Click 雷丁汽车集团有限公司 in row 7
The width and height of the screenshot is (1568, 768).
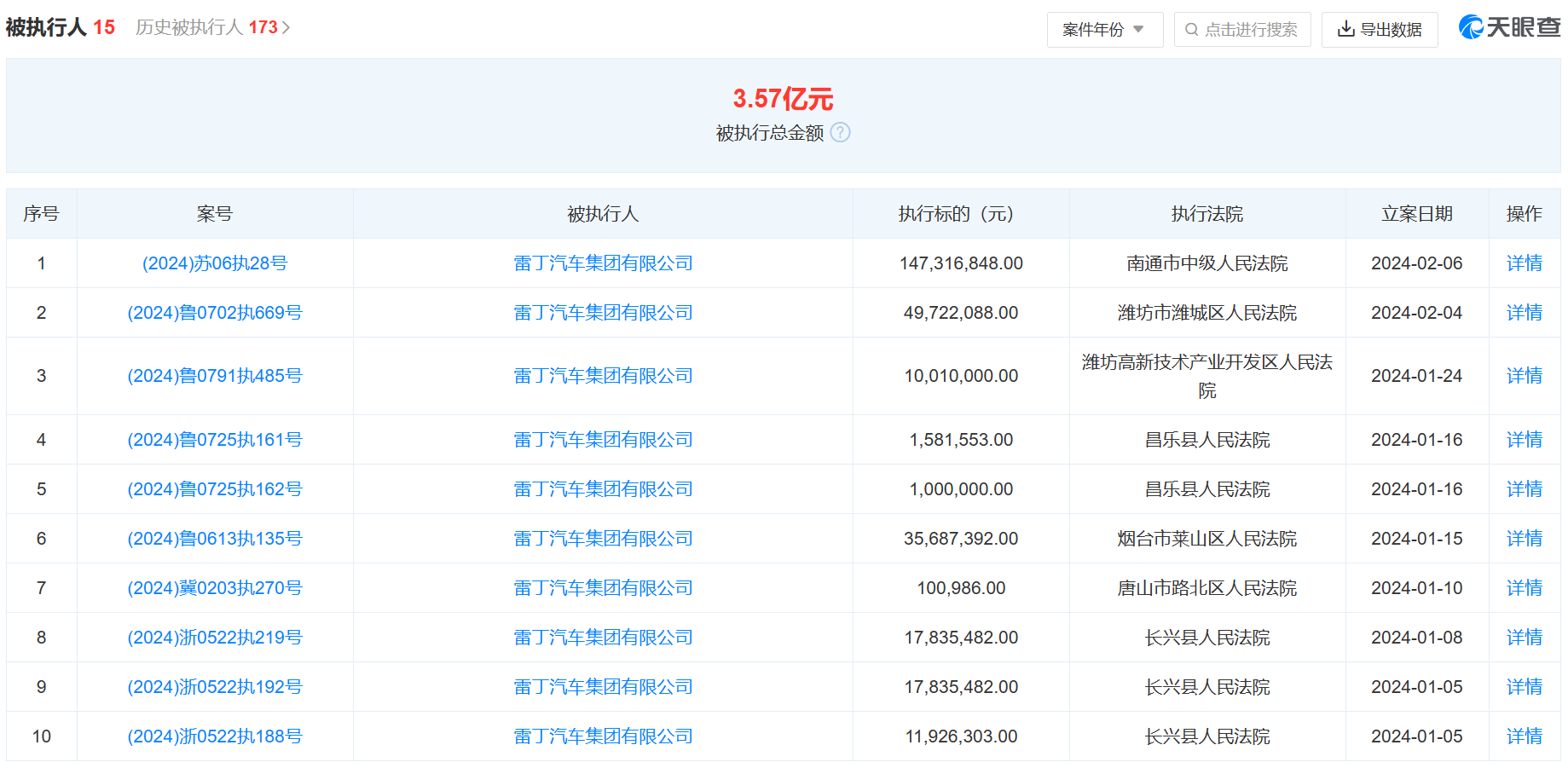click(603, 588)
